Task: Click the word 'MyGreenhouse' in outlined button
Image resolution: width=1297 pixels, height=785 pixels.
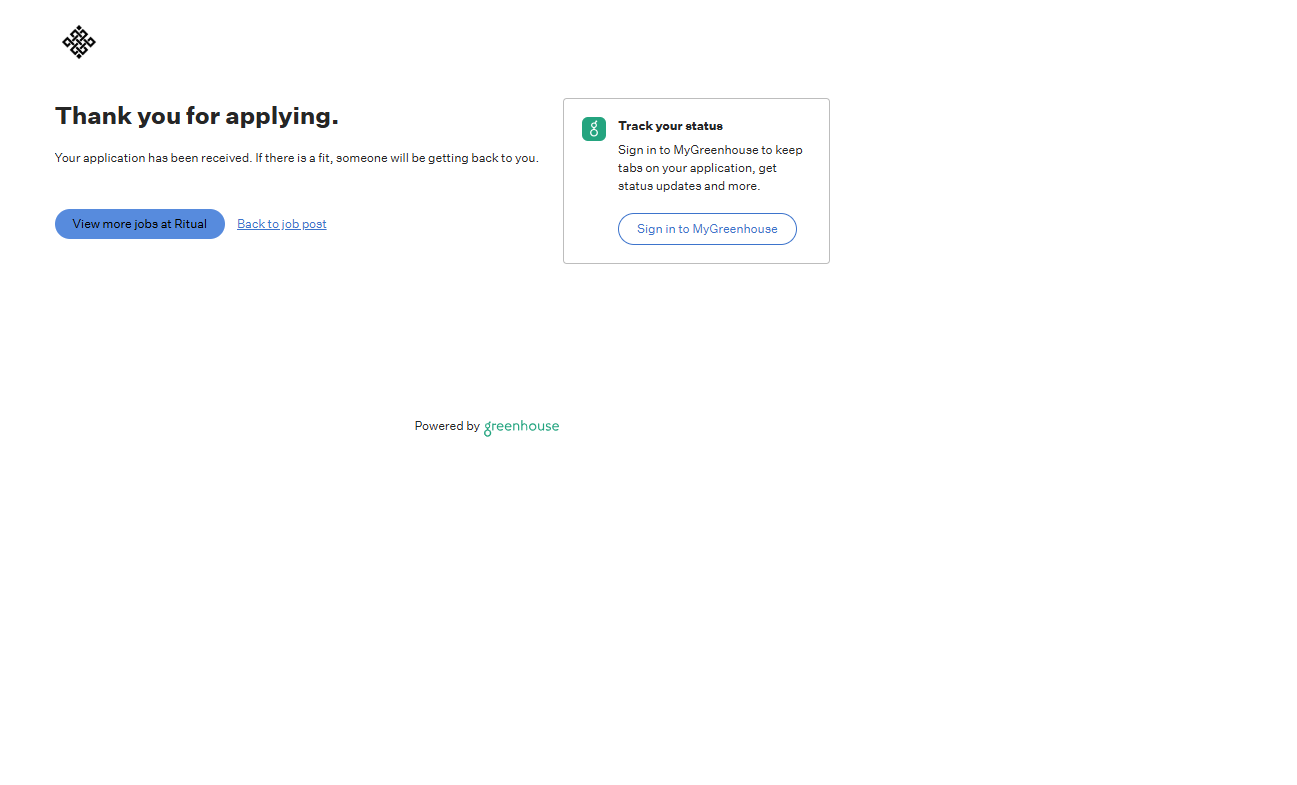Action: (x=735, y=229)
